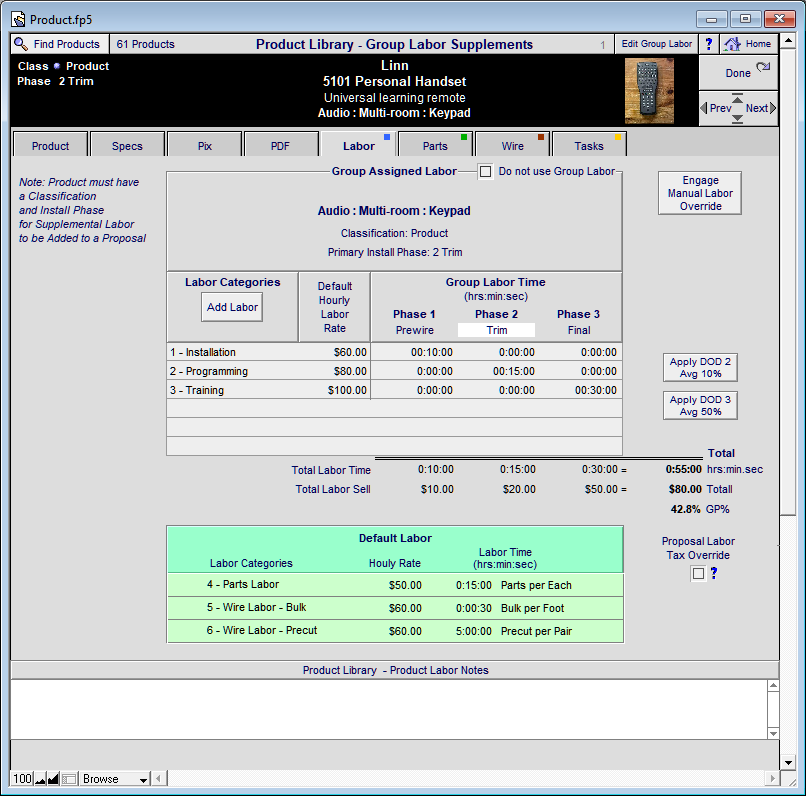
Task: Toggle Proposal Labor Tax Override checkbox
Action: coord(698,573)
